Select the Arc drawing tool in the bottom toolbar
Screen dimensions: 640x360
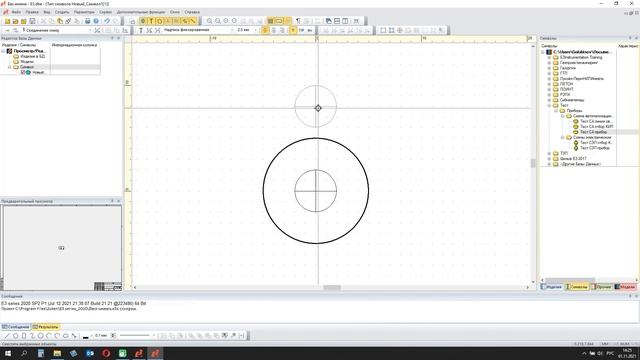point(49,336)
